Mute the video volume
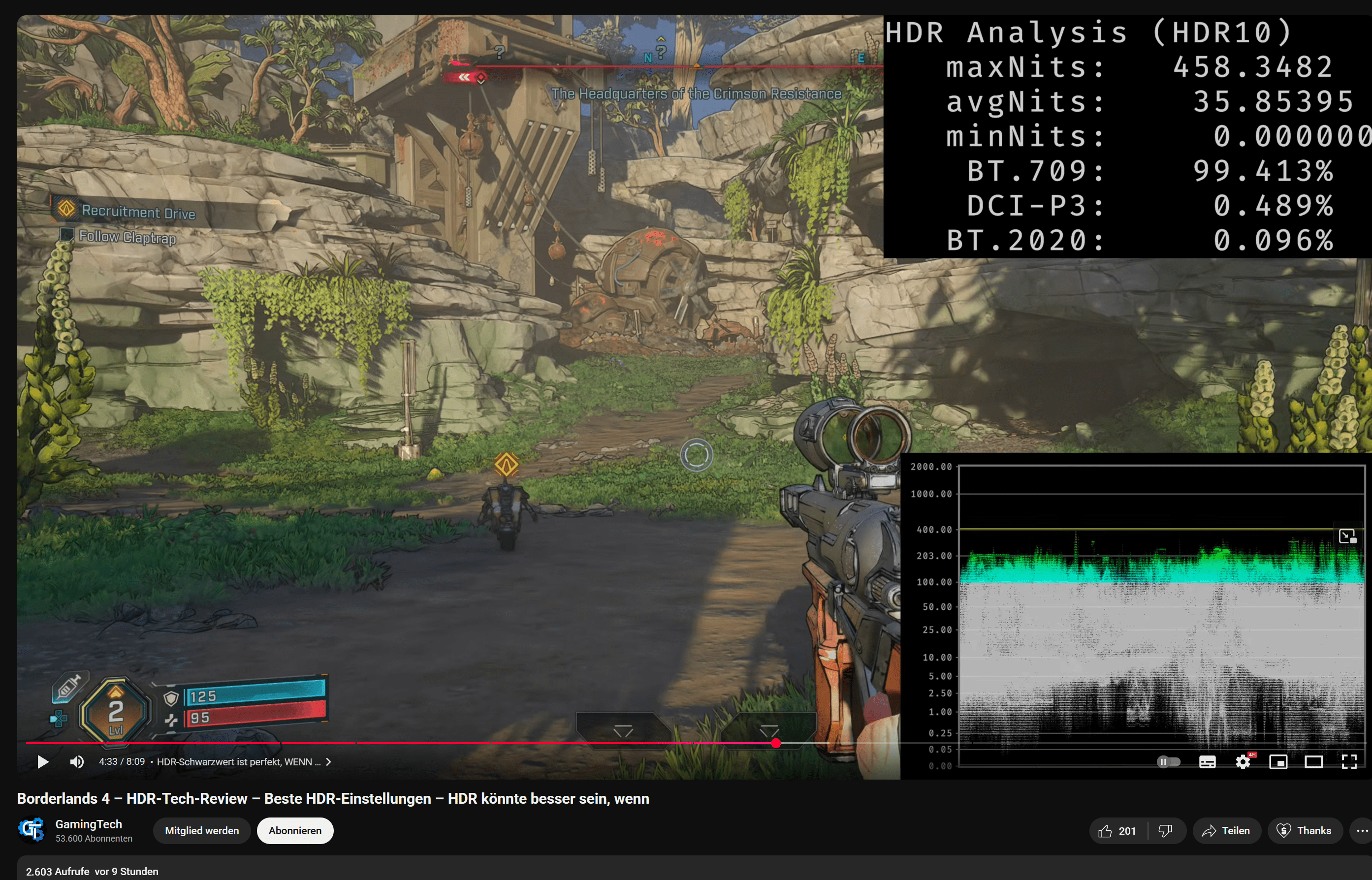This screenshot has width=1372, height=880. pyautogui.click(x=77, y=762)
